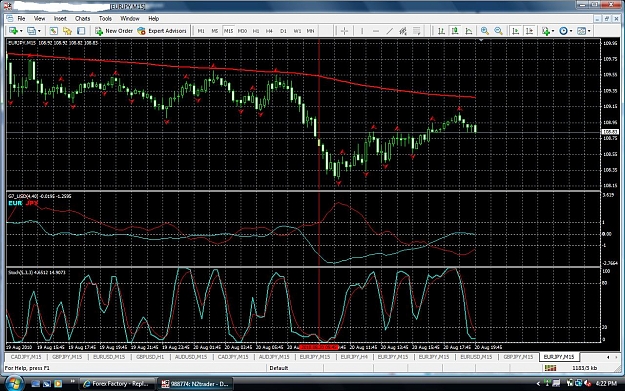Open the Charts menu
This screenshot has height=391, width=625.
coord(83,18)
